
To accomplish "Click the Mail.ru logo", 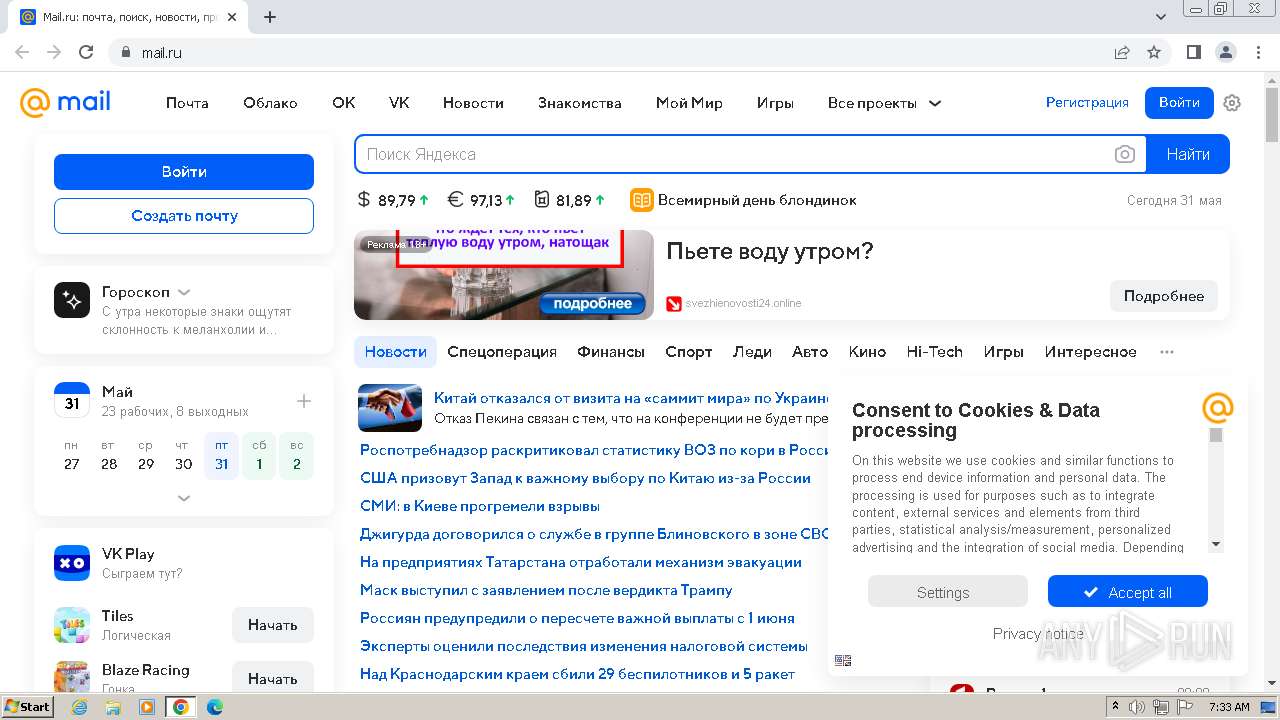I will tap(65, 102).
